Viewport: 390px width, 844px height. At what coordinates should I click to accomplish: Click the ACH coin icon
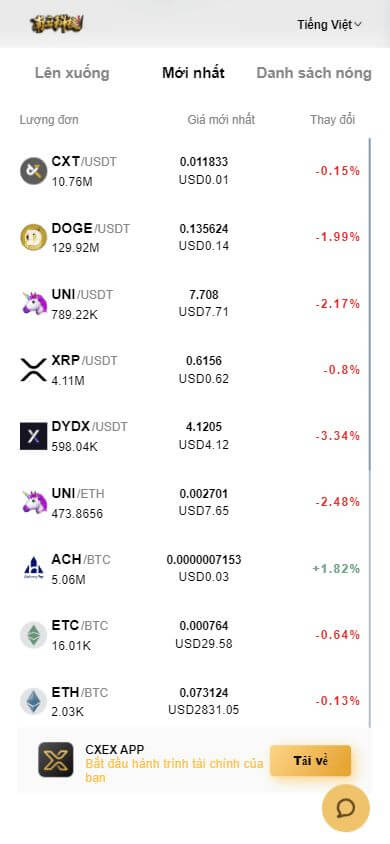pos(34,568)
